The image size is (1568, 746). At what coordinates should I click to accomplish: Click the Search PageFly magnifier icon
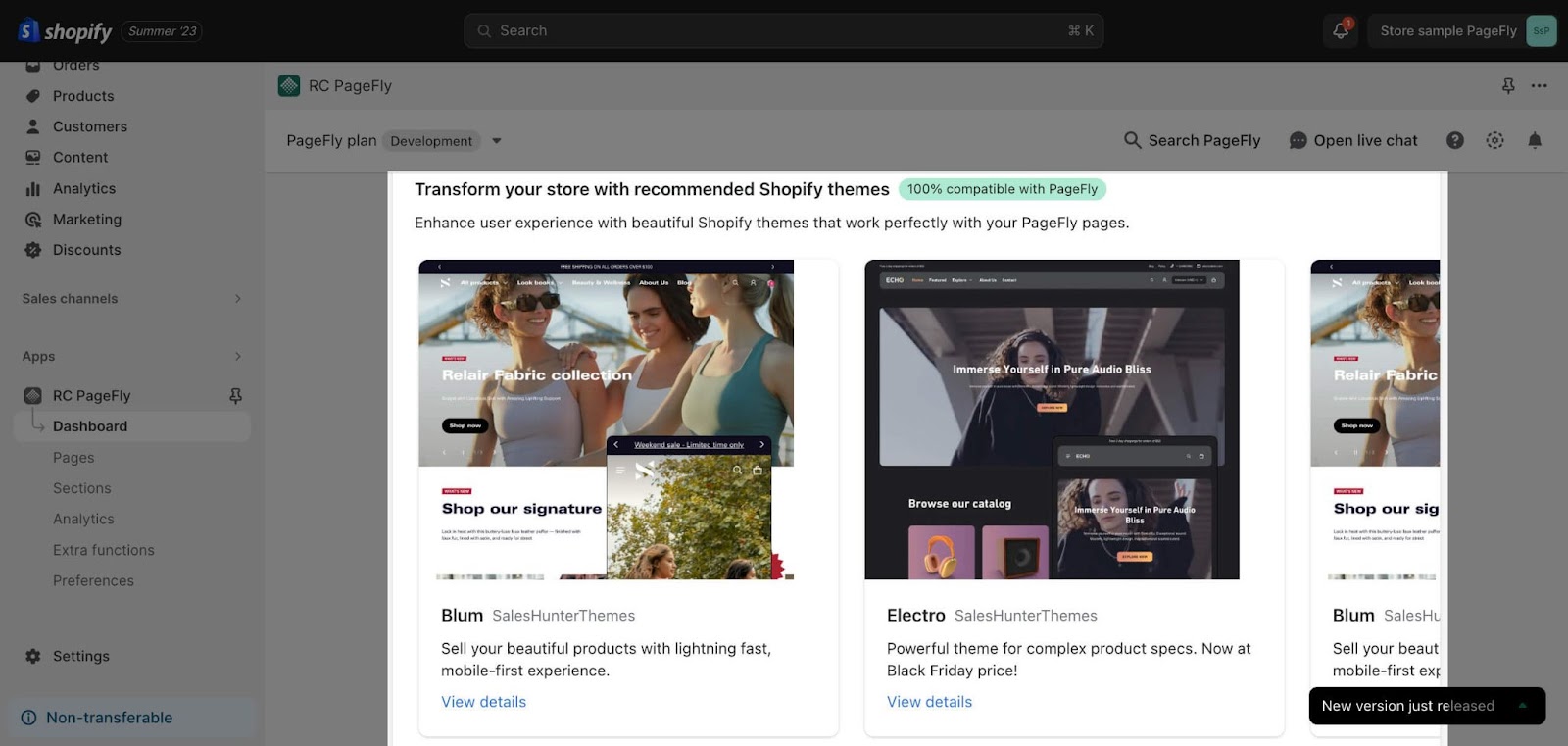click(1132, 140)
